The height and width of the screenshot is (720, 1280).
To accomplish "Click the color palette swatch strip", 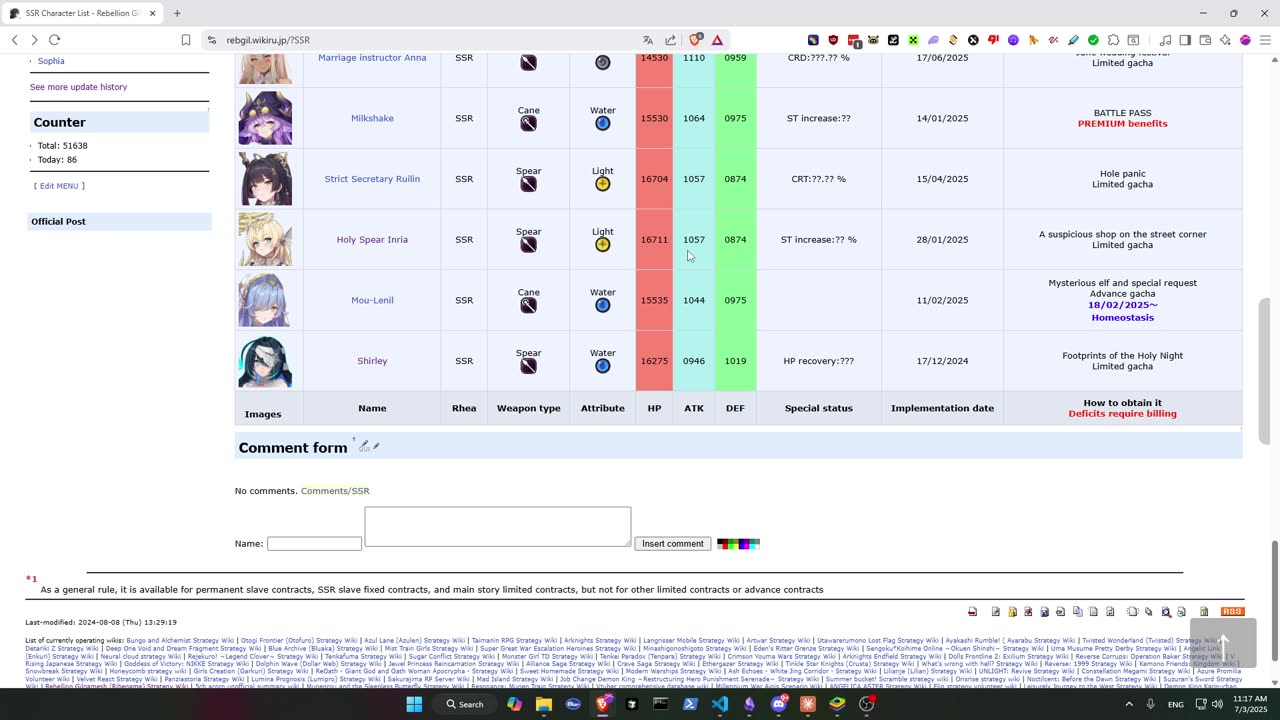I will pos(738,544).
